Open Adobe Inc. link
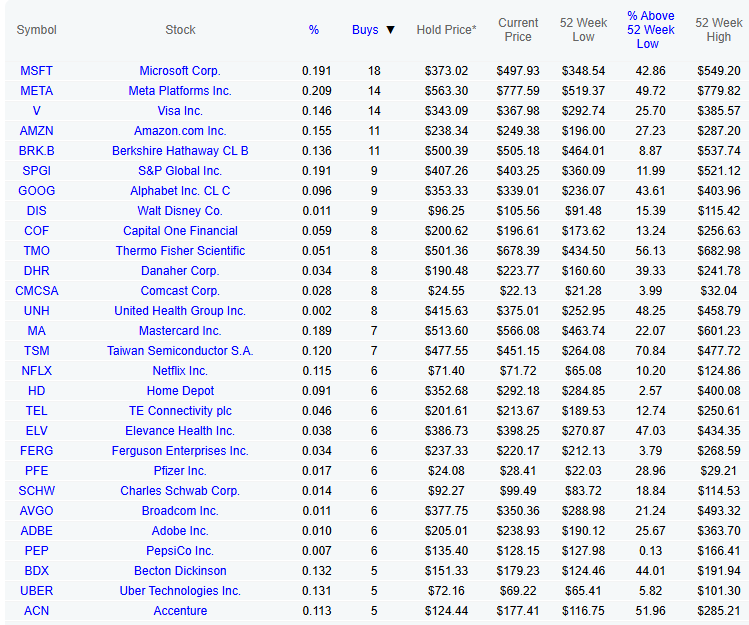 (180, 532)
